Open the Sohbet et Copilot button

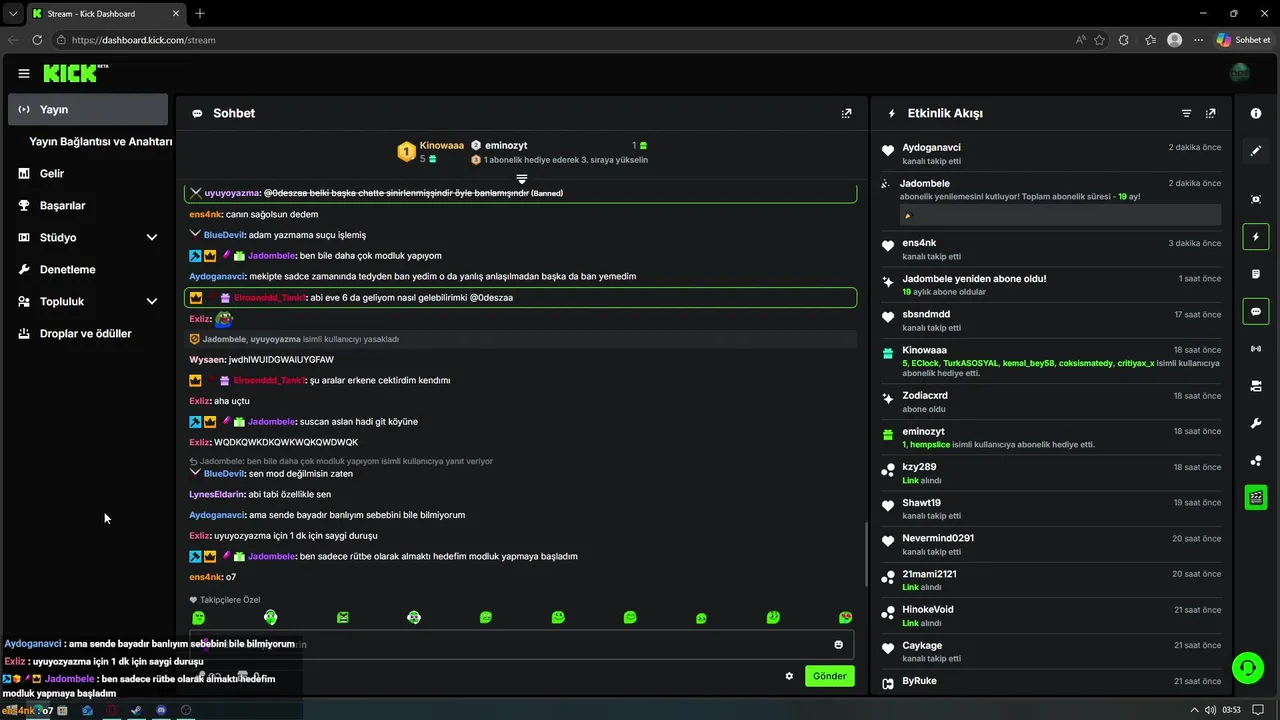(x=1244, y=40)
